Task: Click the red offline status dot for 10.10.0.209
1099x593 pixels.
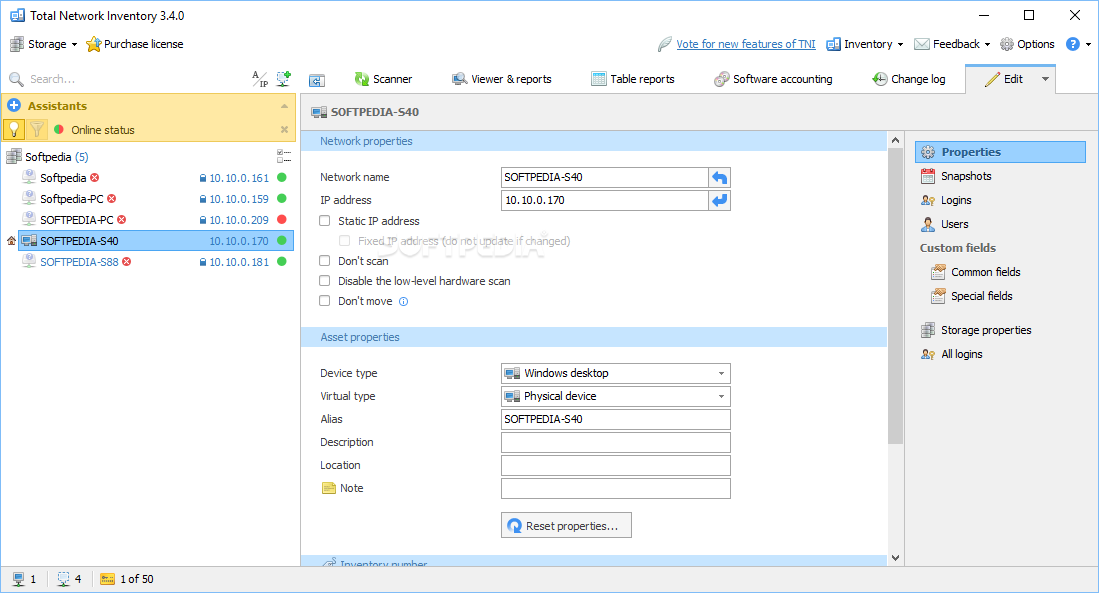Action: click(x=282, y=219)
